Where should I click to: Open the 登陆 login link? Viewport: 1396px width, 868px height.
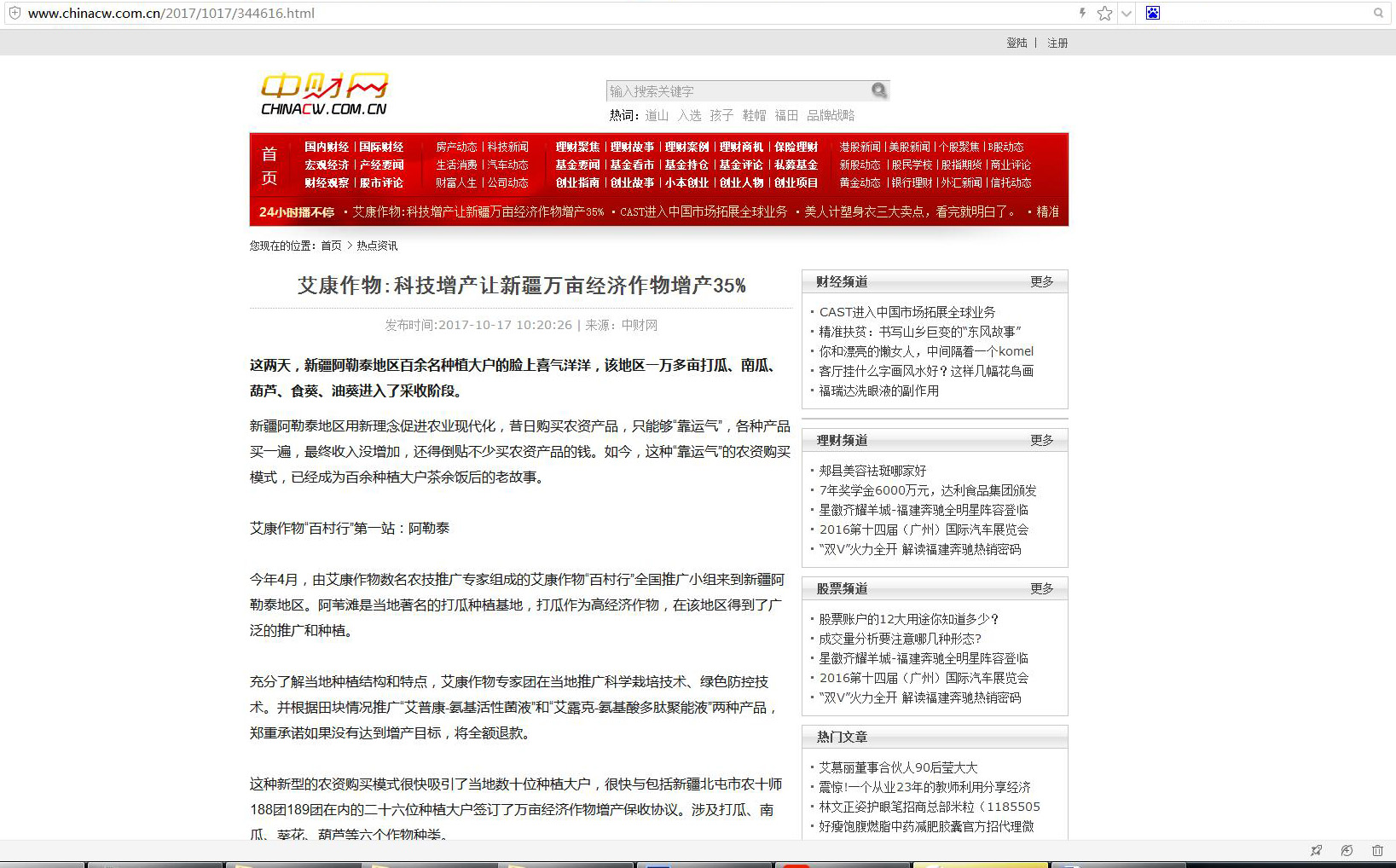pos(1017,43)
